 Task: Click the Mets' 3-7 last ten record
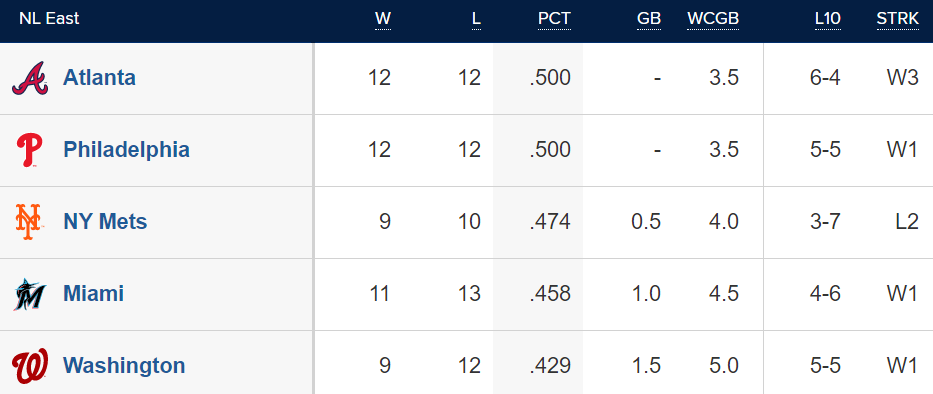click(x=825, y=221)
